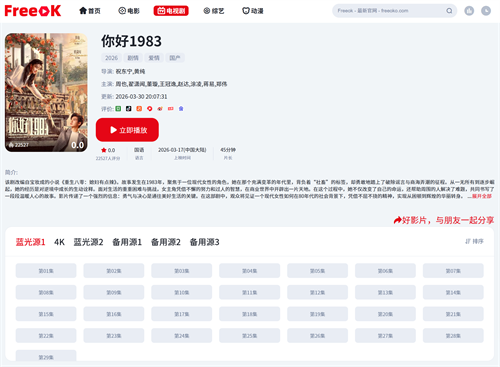Expand the synopsis with 展开全部

click(x=482, y=196)
